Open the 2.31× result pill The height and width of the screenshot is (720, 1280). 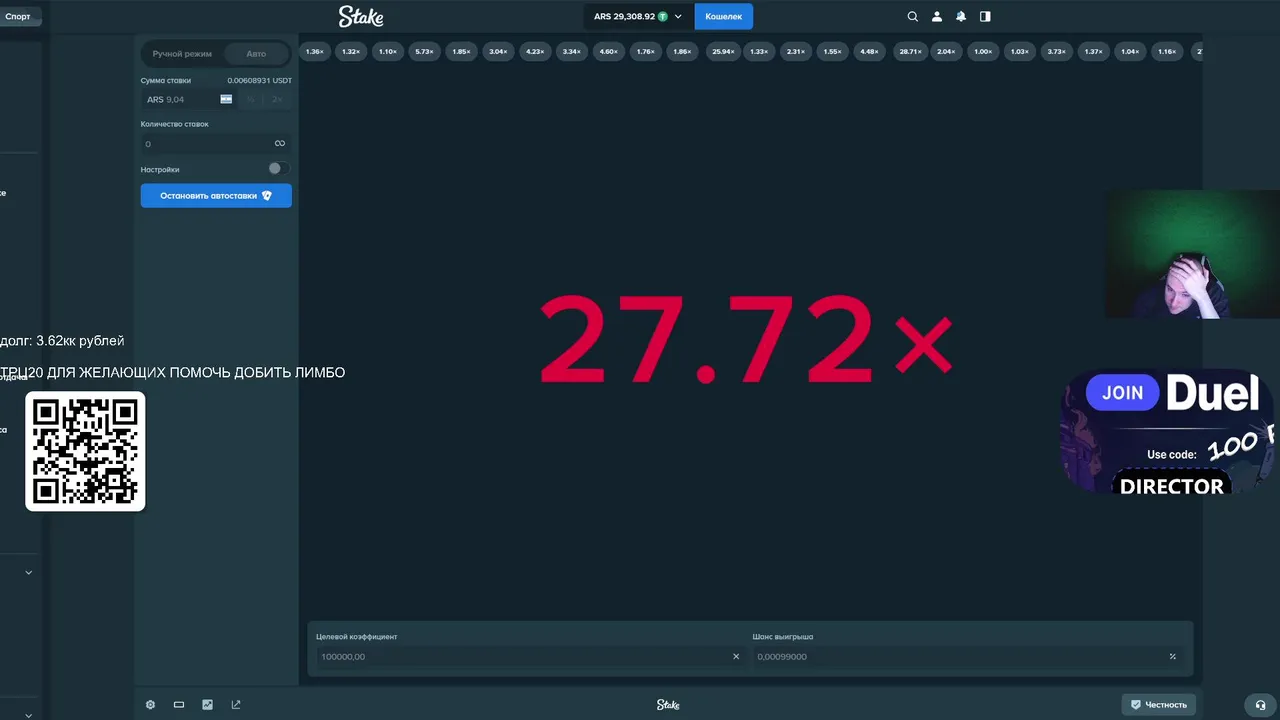coord(796,51)
